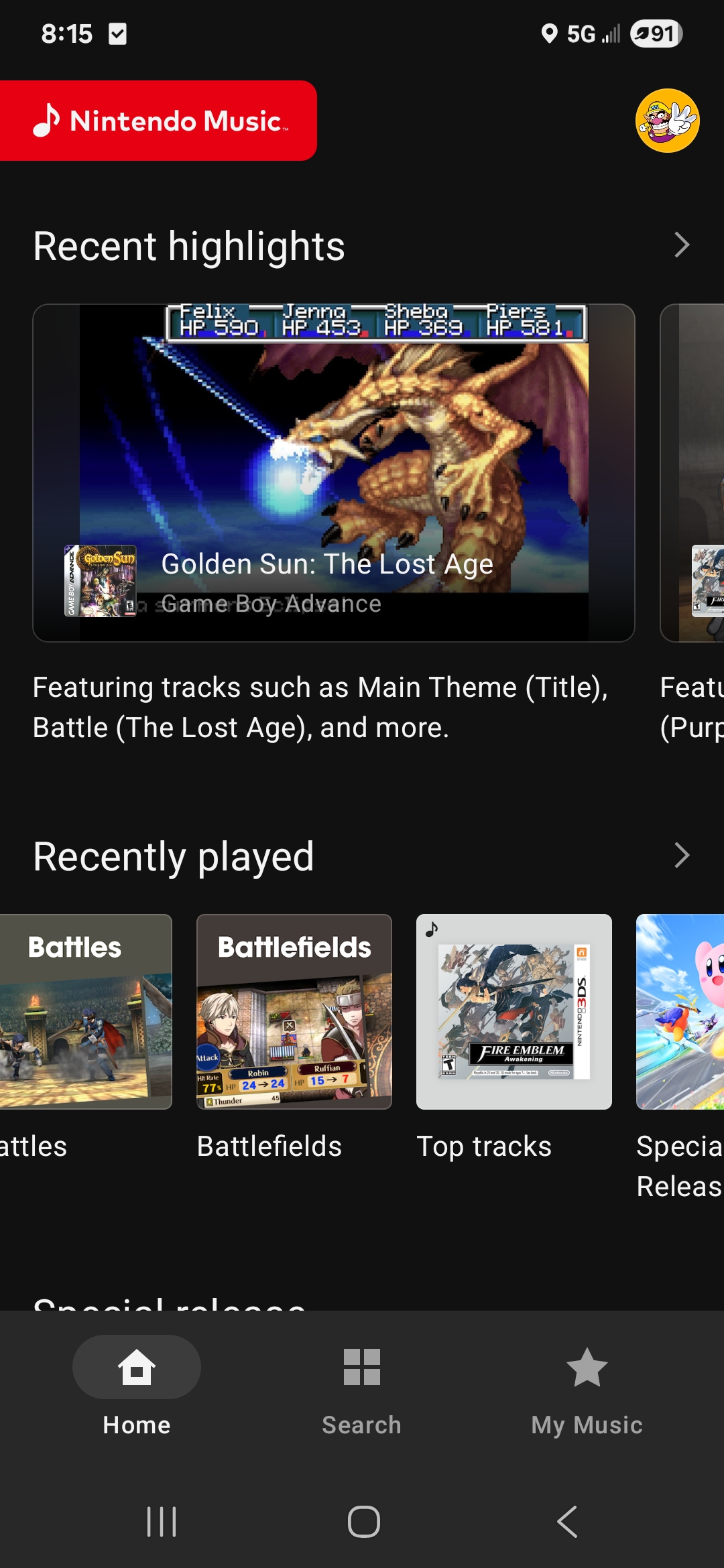Tap the Nintendo Music logo banner
The width and height of the screenshot is (724, 1568).
(158, 121)
